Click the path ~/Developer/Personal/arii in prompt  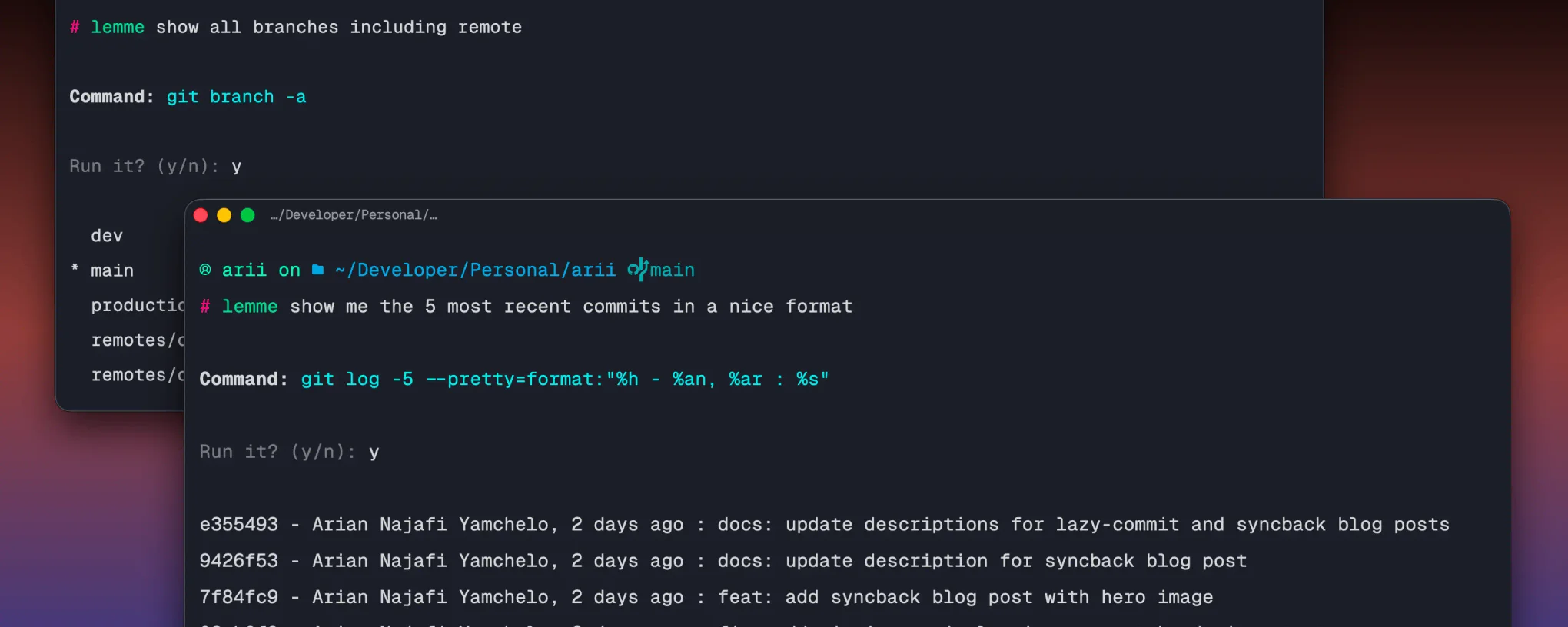tap(475, 270)
